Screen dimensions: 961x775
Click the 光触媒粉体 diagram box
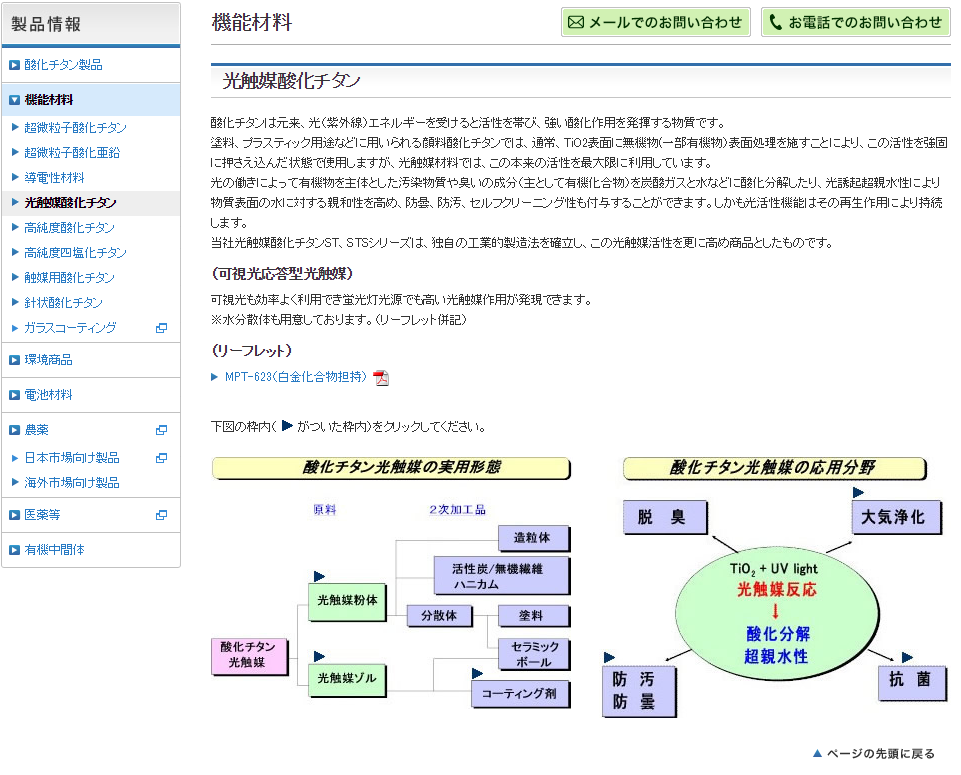(x=347, y=602)
